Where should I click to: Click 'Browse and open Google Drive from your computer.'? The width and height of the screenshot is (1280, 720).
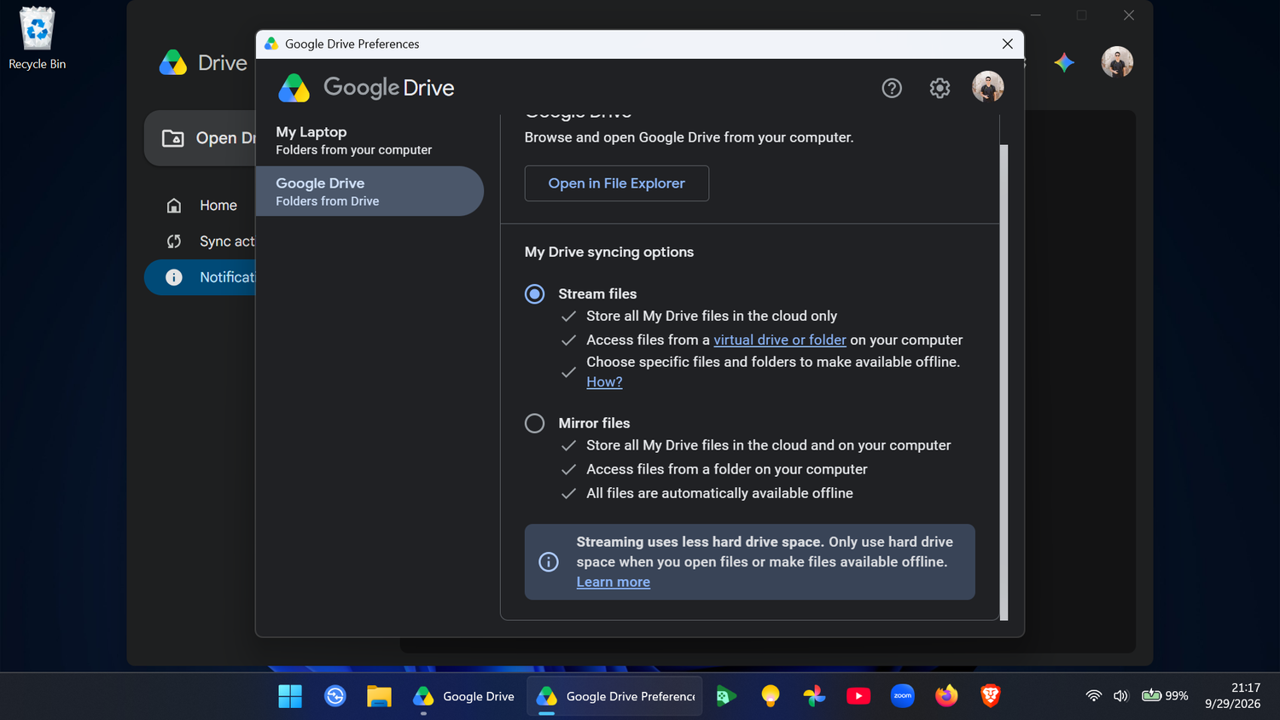689,138
